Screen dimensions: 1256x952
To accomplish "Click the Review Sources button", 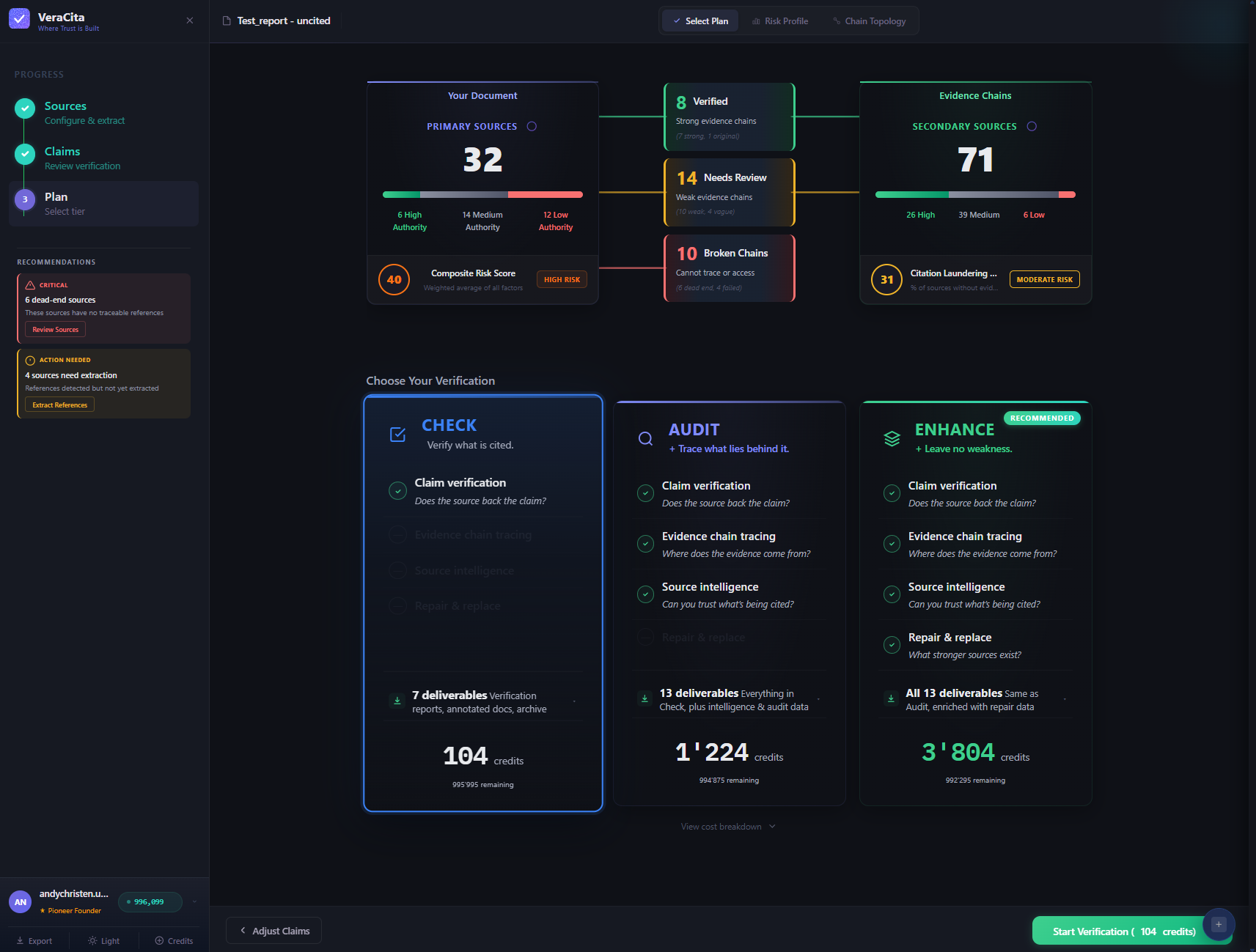I will pos(56,330).
